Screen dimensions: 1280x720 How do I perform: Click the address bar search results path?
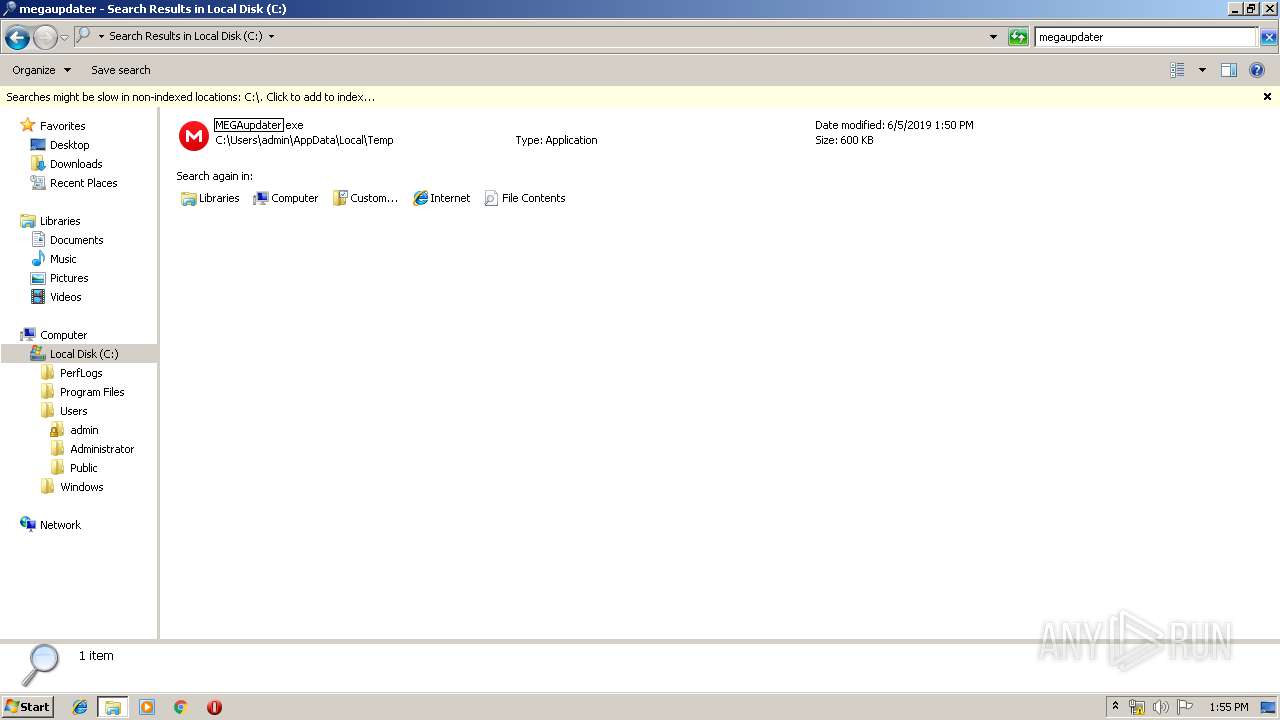coord(185,36)
